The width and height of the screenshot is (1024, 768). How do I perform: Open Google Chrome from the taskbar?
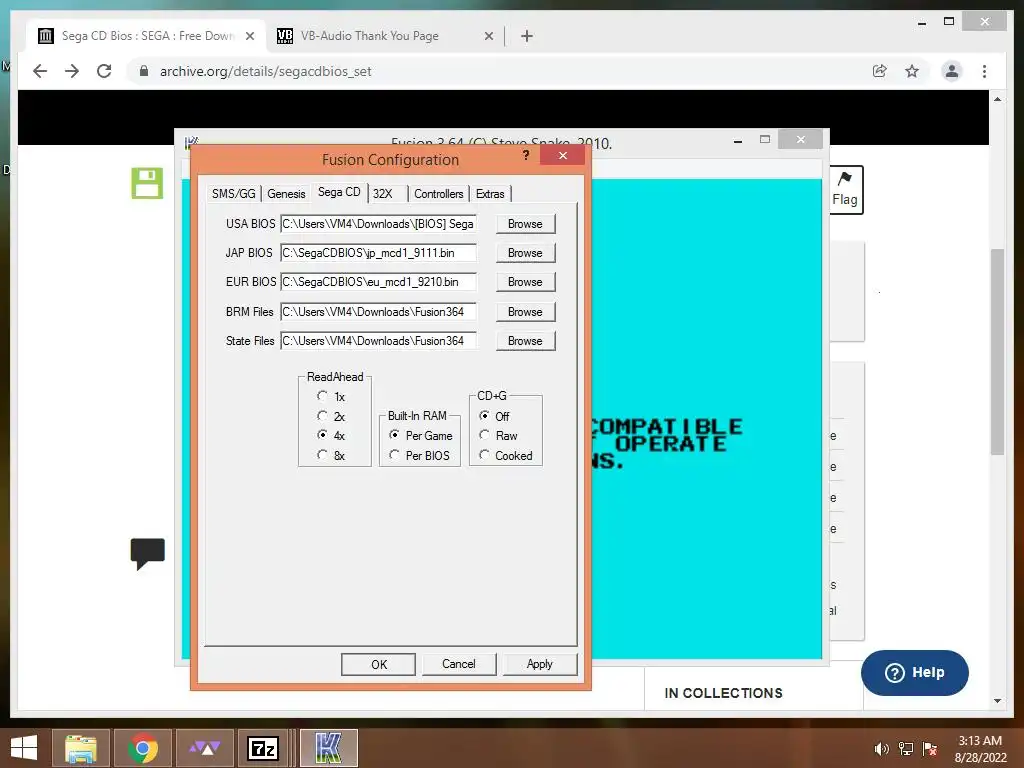click(143, 748)
